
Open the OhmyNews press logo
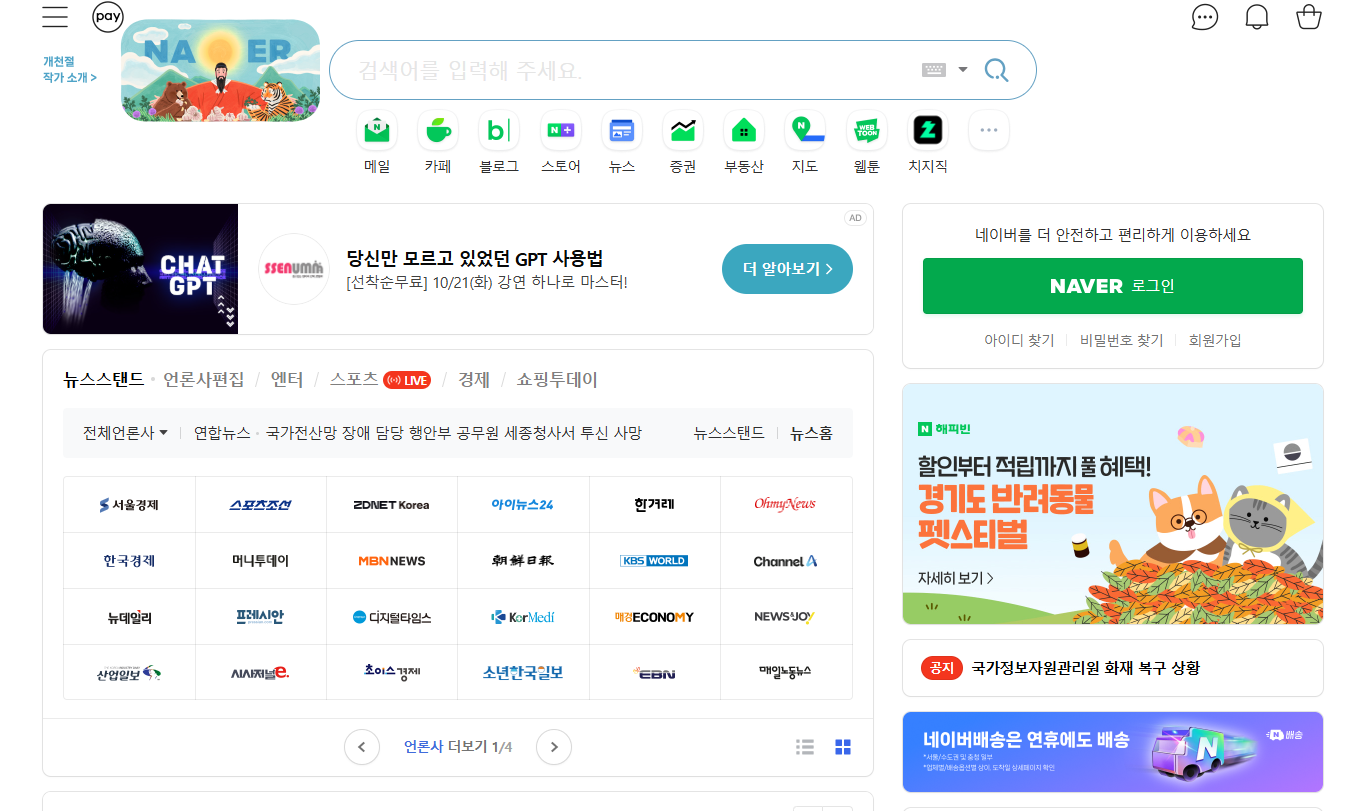[x=786, y=505]
